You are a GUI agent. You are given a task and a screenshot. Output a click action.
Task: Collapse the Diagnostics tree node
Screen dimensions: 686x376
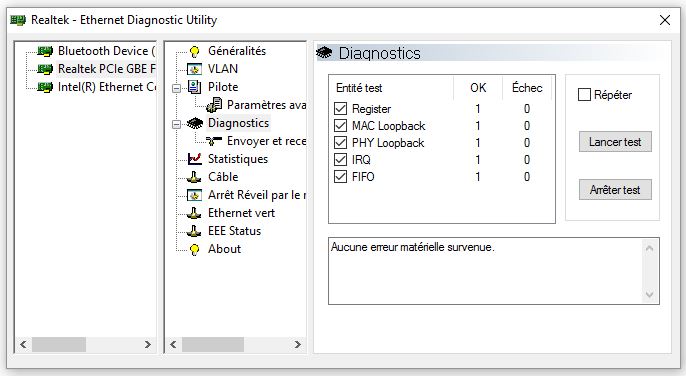(x=176, y=125)
